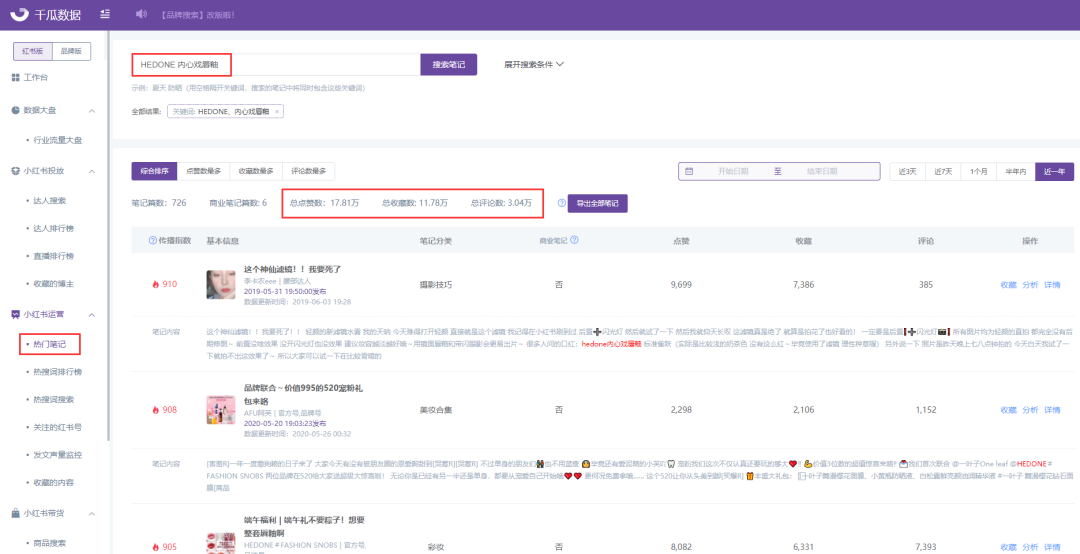Click 收藏 for the 品牌联合 note

click(x=1008, y=410)
